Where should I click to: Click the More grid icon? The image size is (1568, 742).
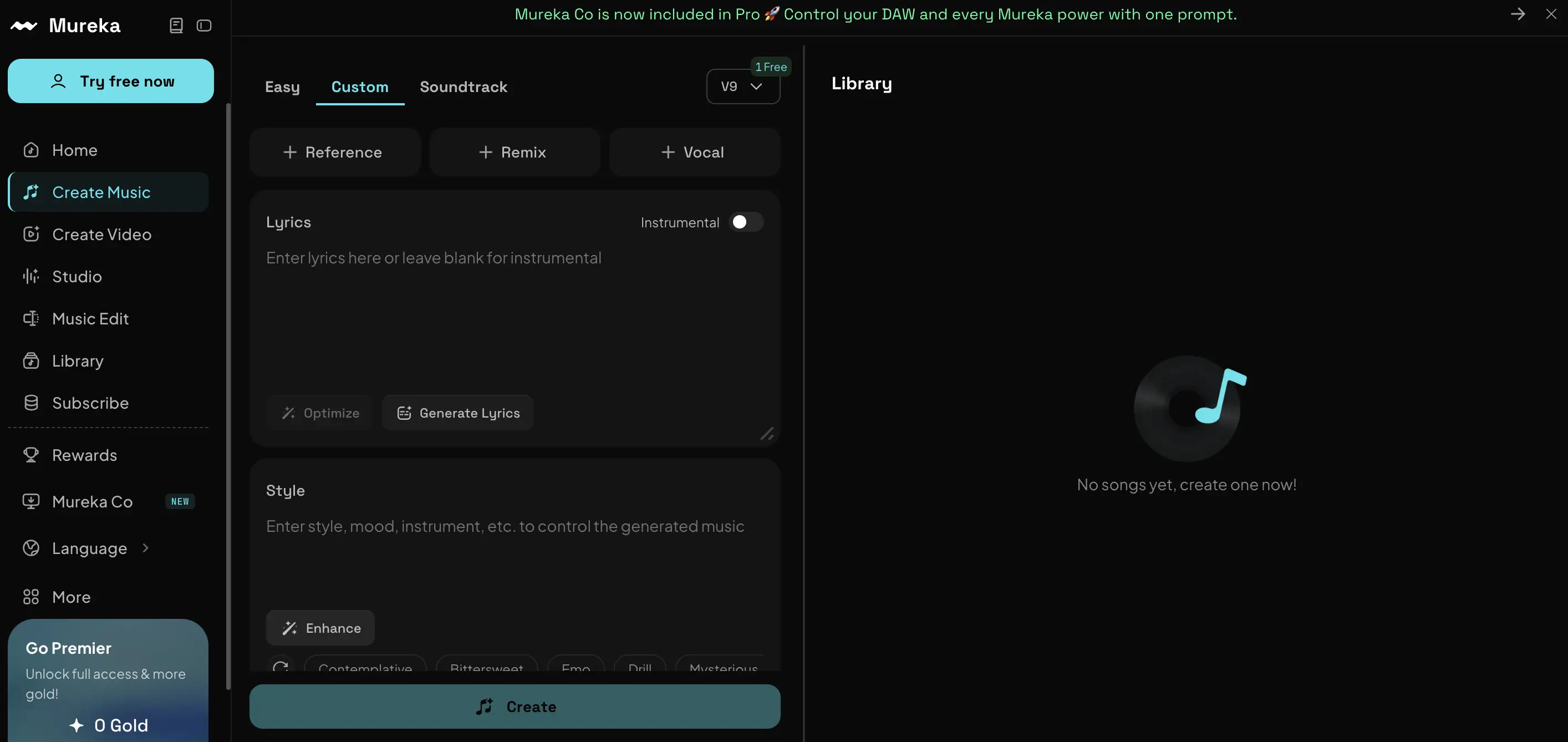(x=31, y=597)
